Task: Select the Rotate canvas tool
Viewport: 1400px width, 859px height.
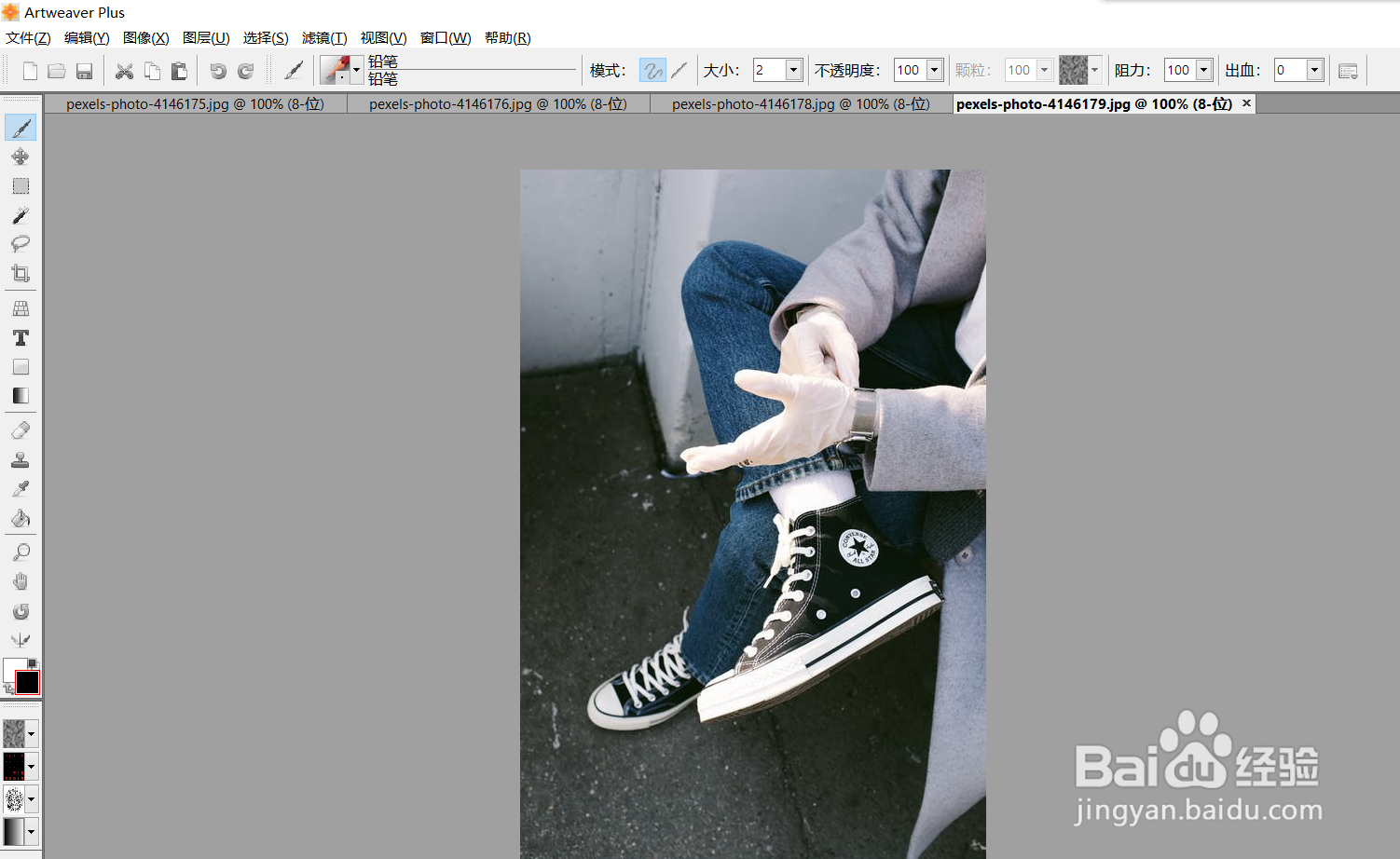Action: (x=21, y=611)
